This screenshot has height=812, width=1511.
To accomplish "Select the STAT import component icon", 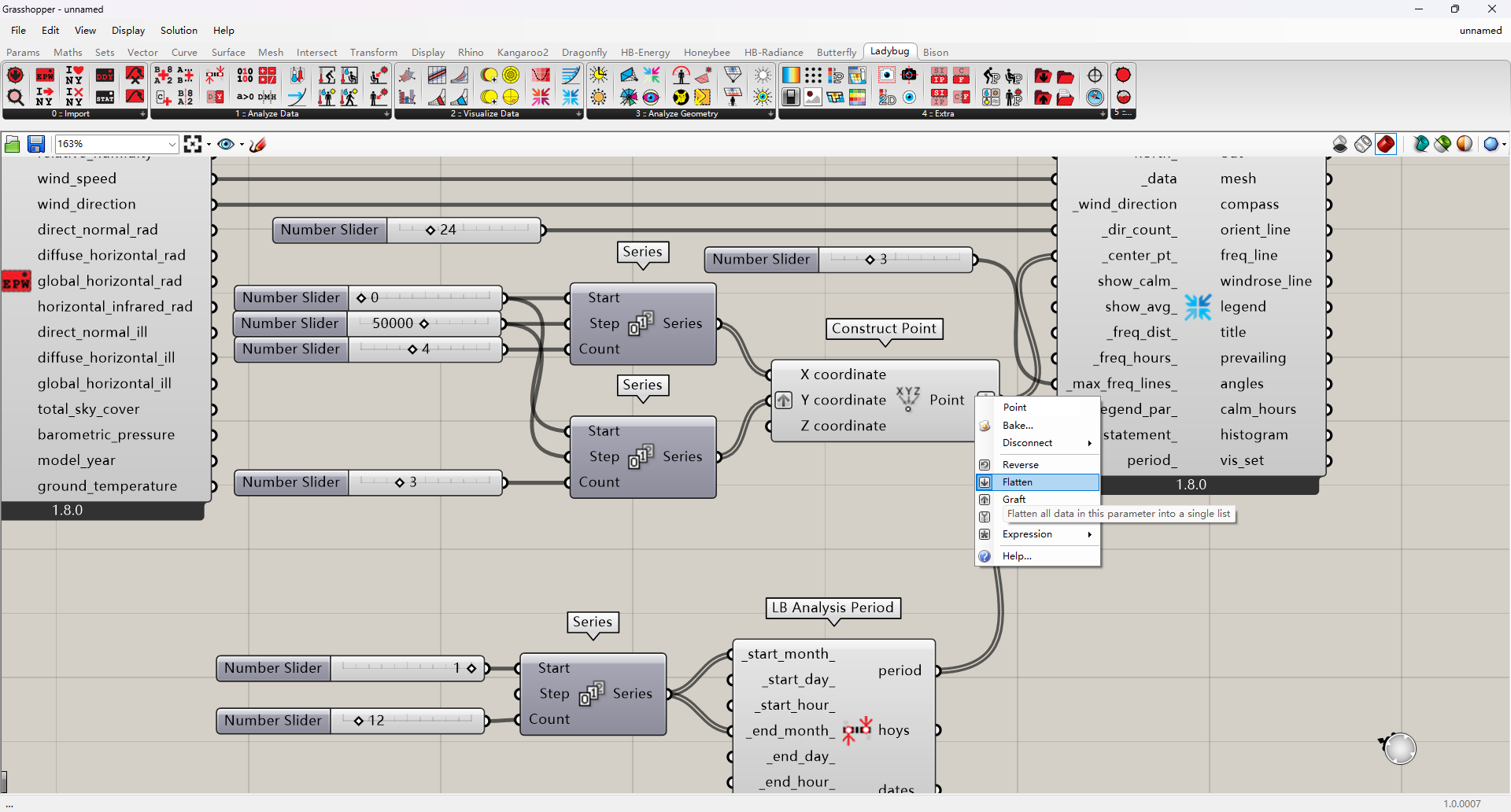I will (105, 97).
